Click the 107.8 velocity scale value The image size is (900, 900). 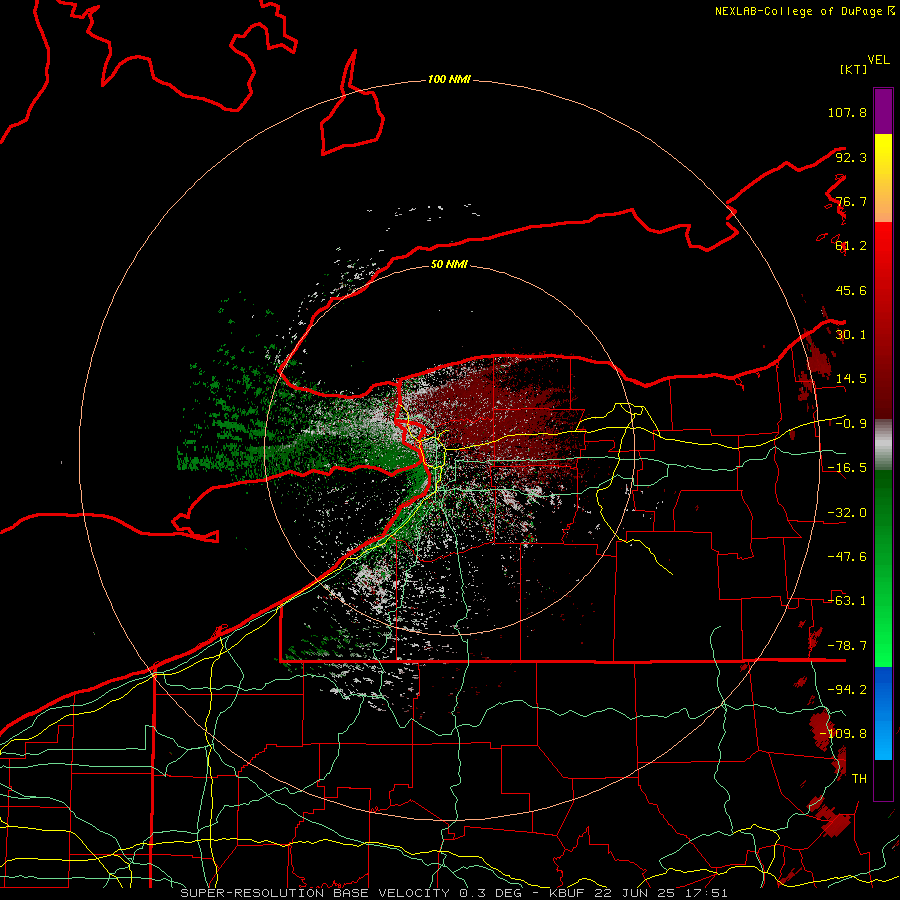point(847,112)
